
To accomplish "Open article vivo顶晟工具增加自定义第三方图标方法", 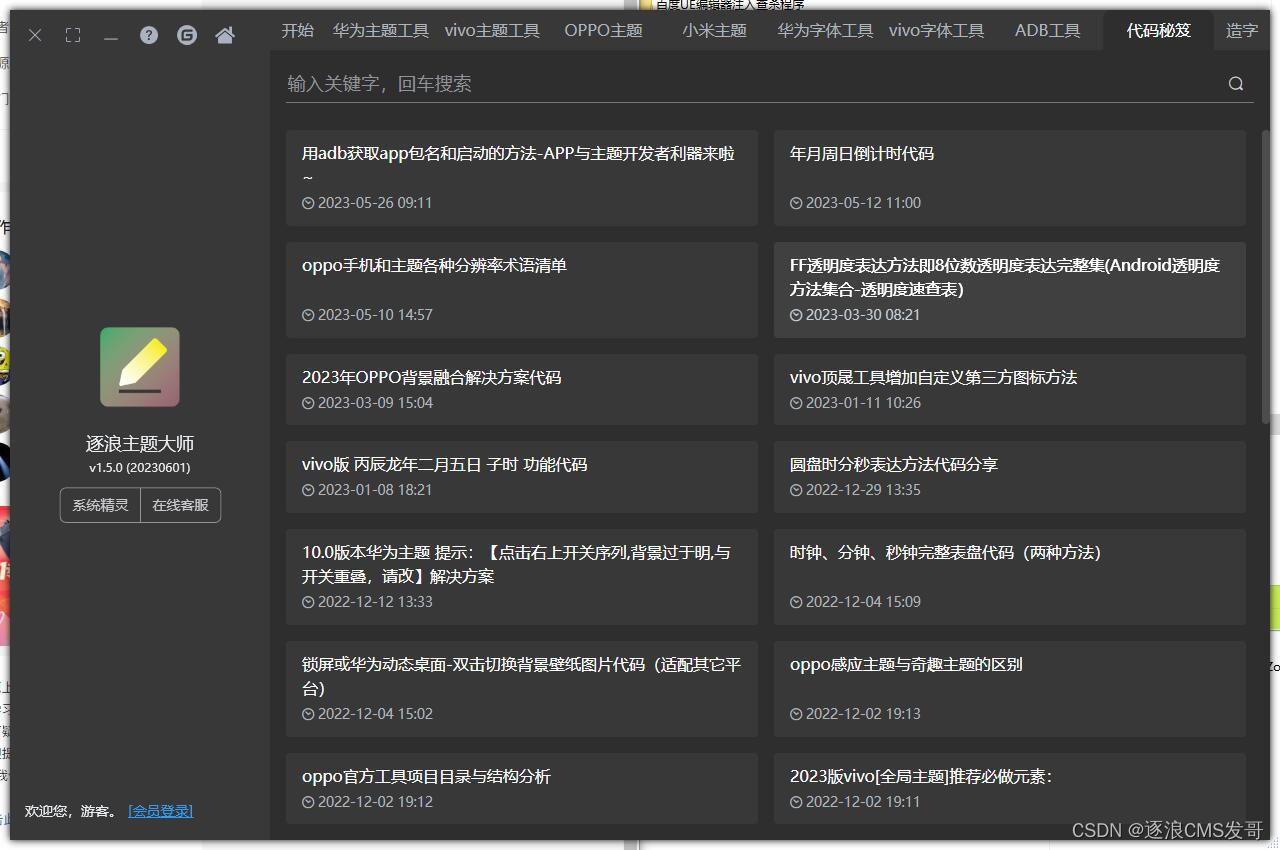I will [x=1010, y=389].
